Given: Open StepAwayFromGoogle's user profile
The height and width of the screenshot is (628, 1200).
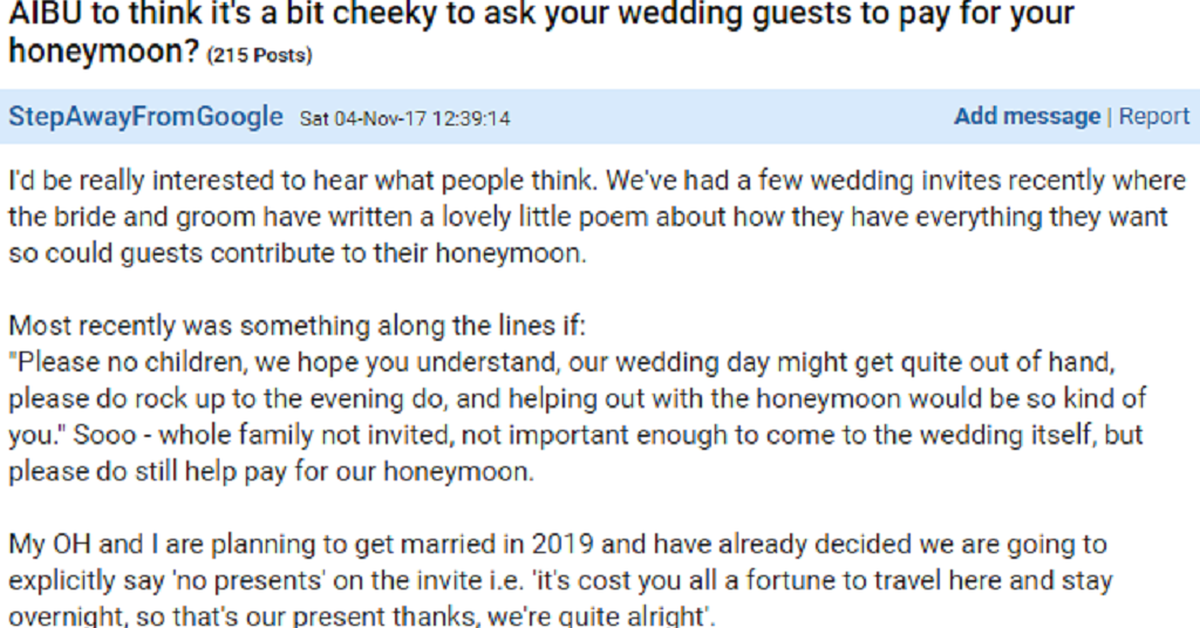Looking at the screenshot, I should 146,117.
